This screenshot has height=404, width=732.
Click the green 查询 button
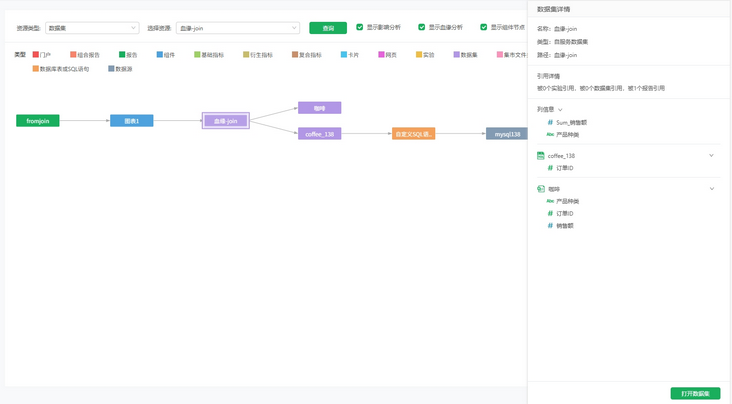(x=328, y=28)
